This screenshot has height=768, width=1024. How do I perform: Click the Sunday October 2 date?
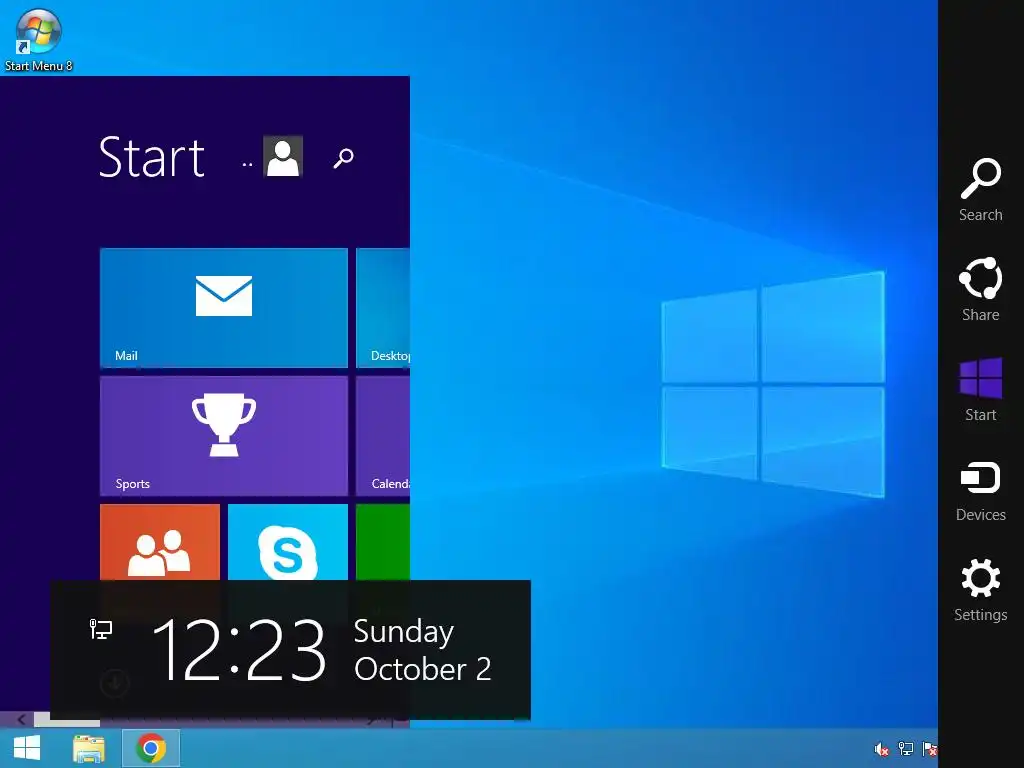422,650
